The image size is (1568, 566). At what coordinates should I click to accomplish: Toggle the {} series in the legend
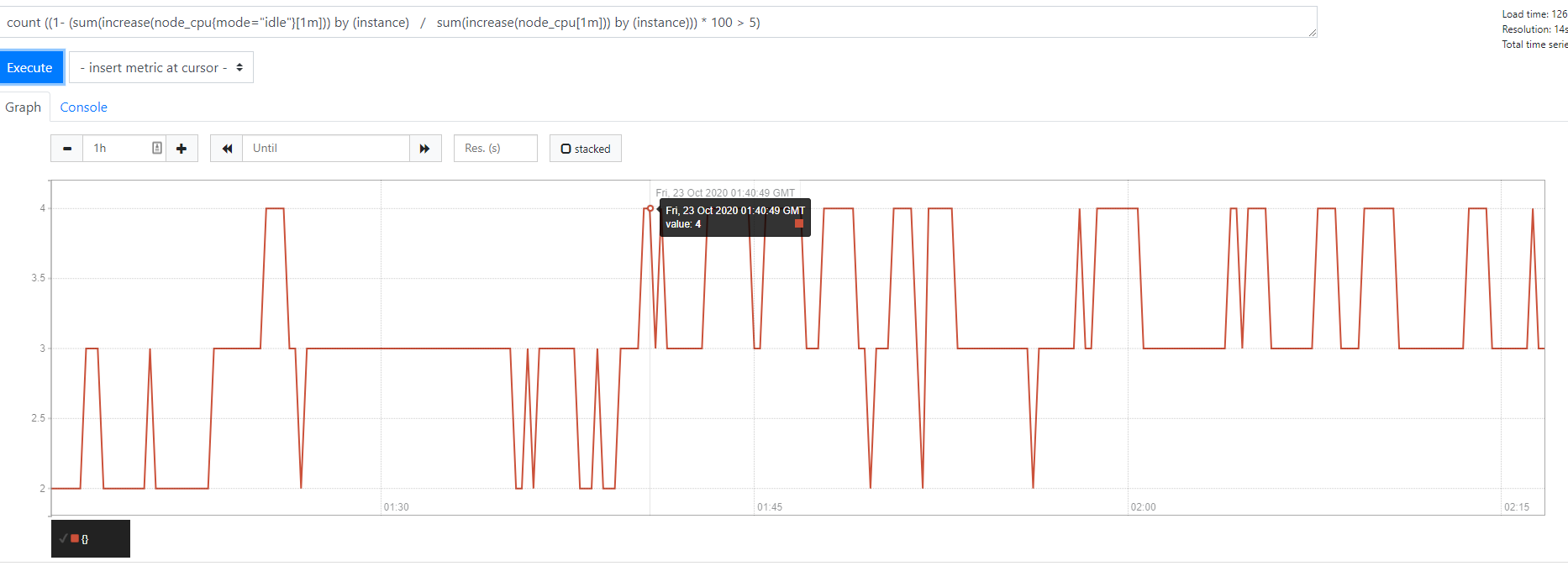click(x=85, y=539)
